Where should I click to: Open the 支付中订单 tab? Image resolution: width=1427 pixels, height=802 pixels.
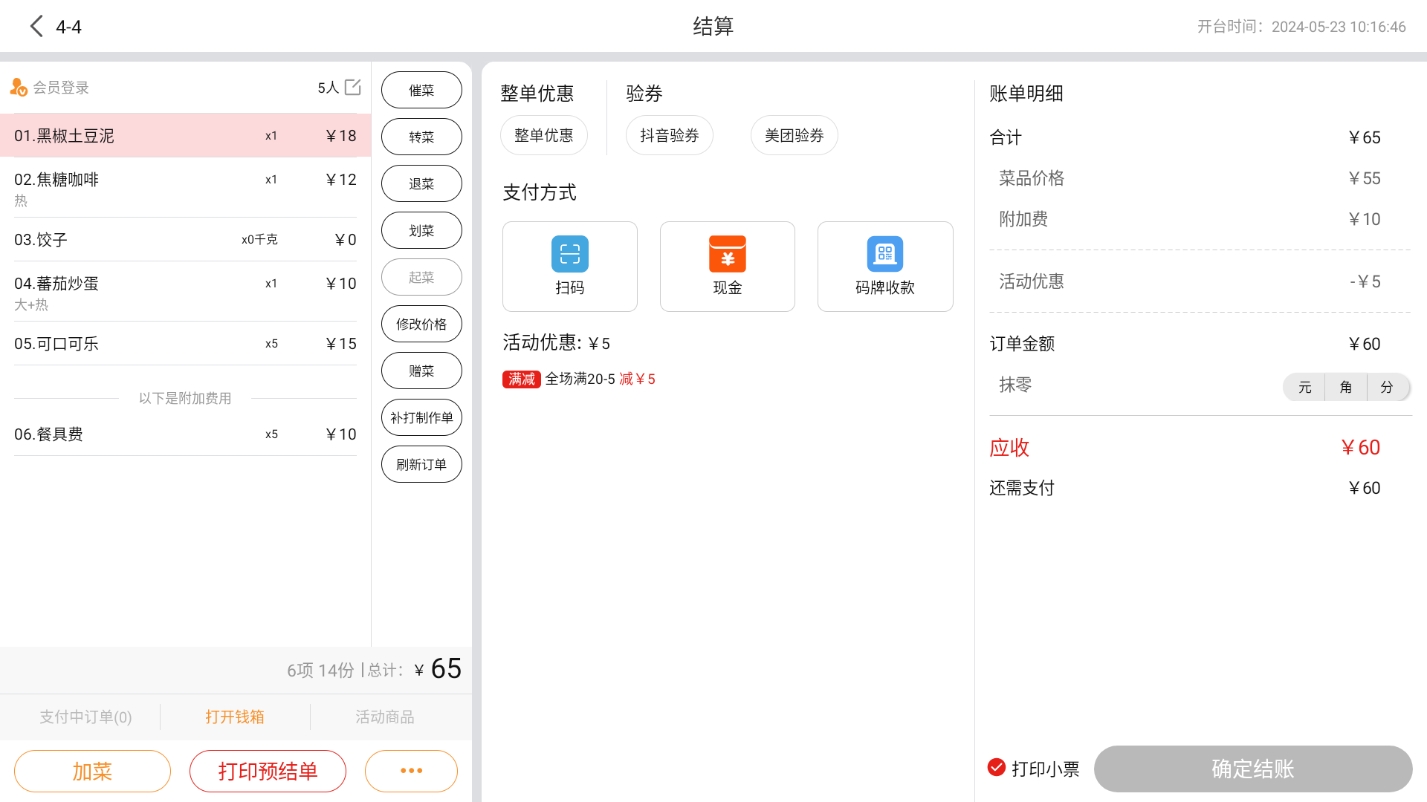click(85, 717)
